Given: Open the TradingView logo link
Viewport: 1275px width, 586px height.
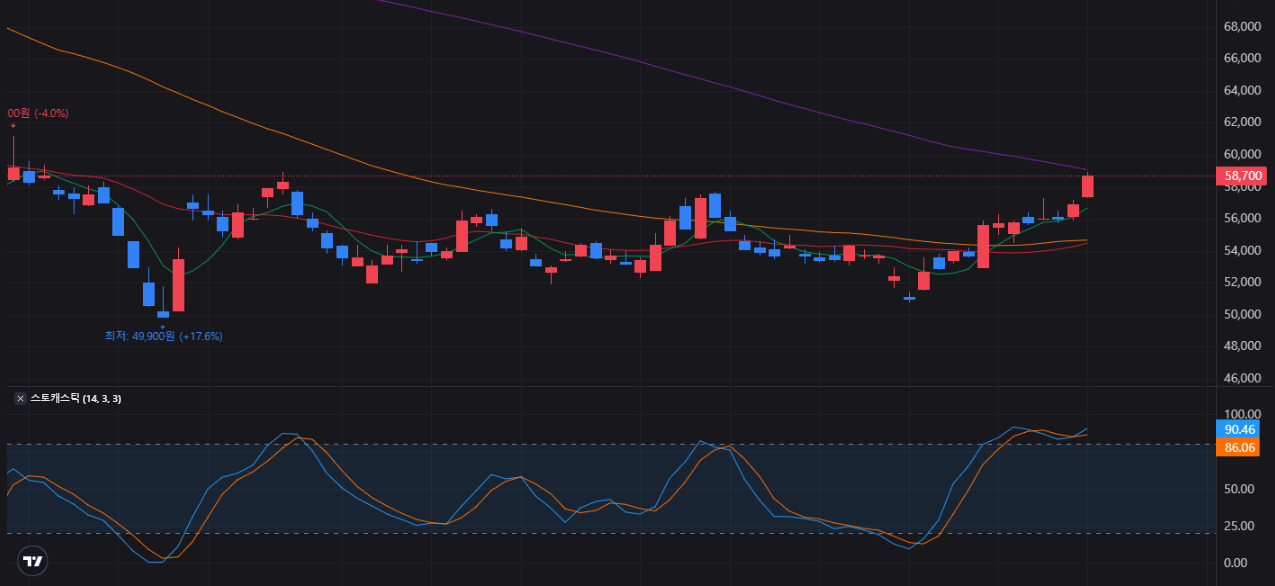Looking at the screenshot, I should pyautogui.click(x=32, y=560).
